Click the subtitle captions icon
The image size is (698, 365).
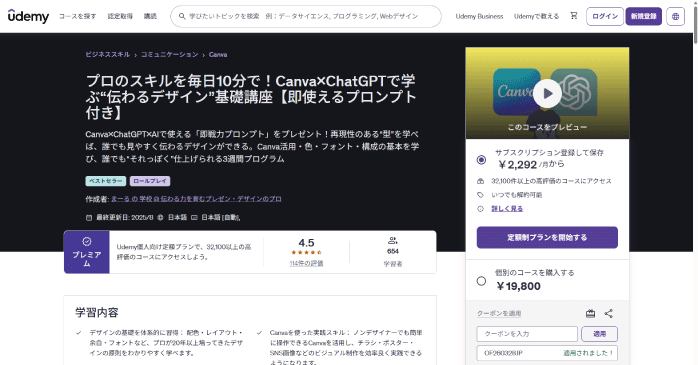(194, 218)
